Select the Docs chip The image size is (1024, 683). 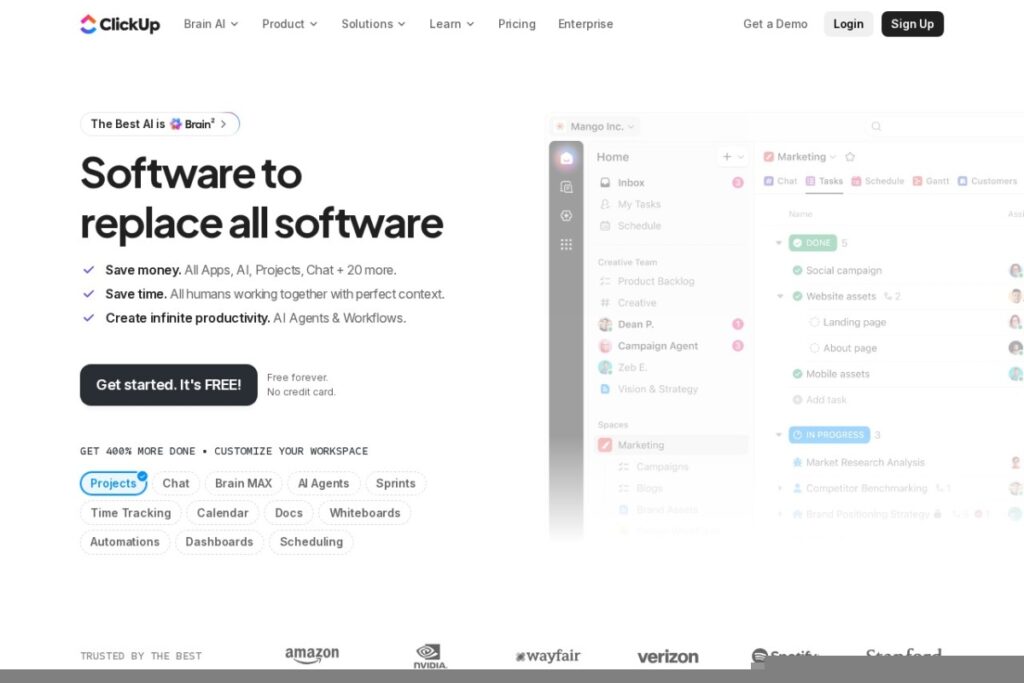289,513
